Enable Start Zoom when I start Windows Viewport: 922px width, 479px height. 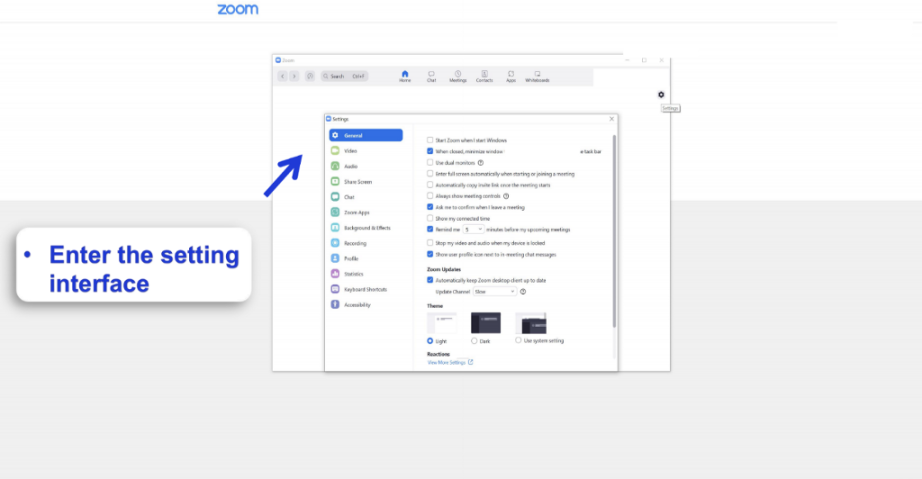coord(430,140)
